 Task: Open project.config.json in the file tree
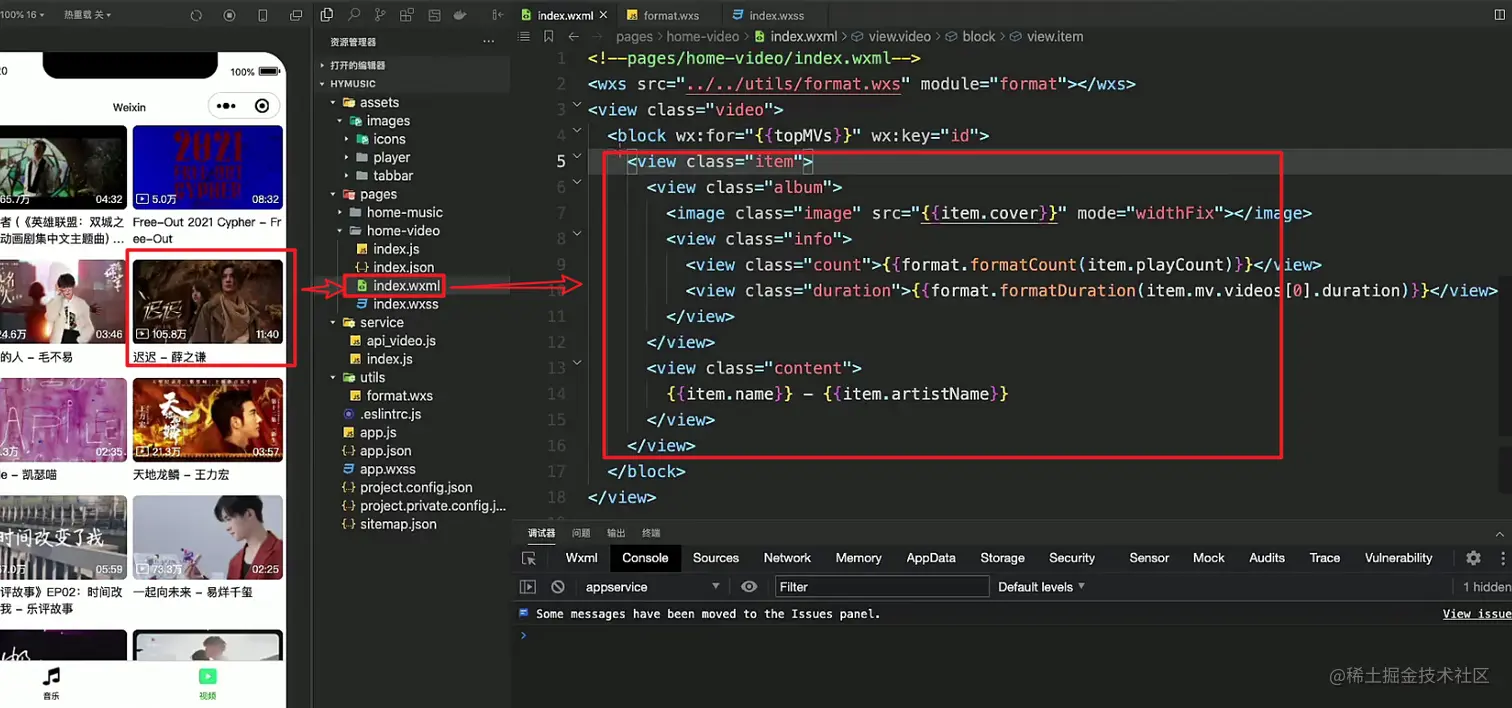[x=407, y=487]
